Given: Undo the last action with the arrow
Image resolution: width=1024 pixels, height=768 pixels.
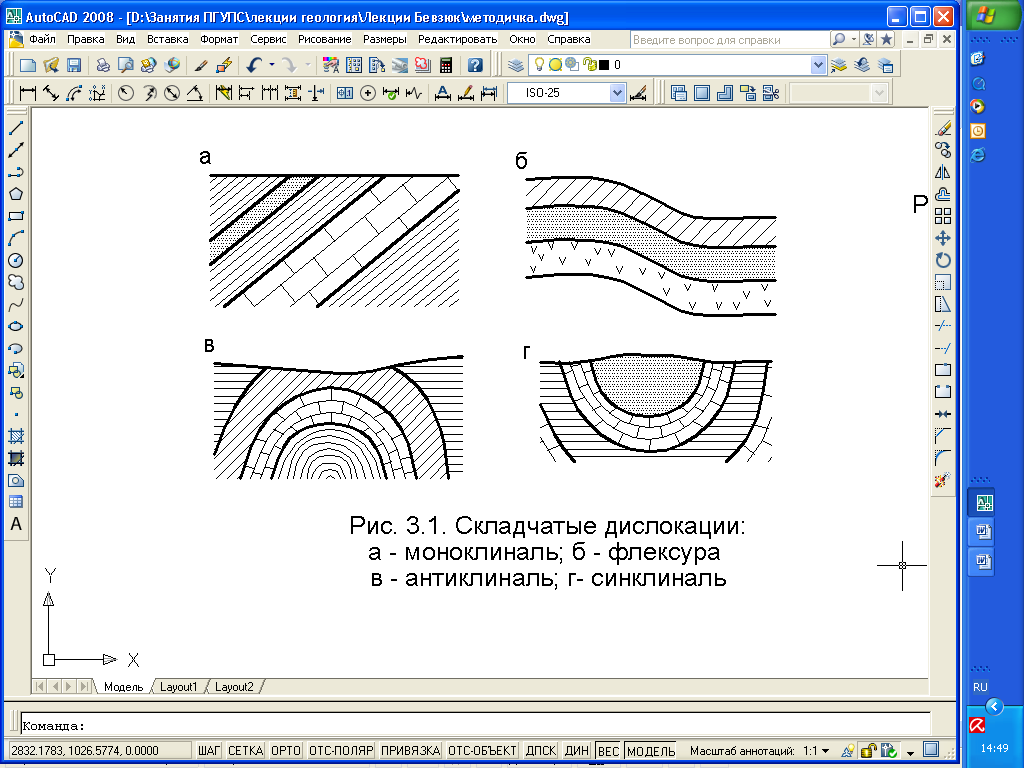Looking at the screenshot, I should [x=255, y=65].
